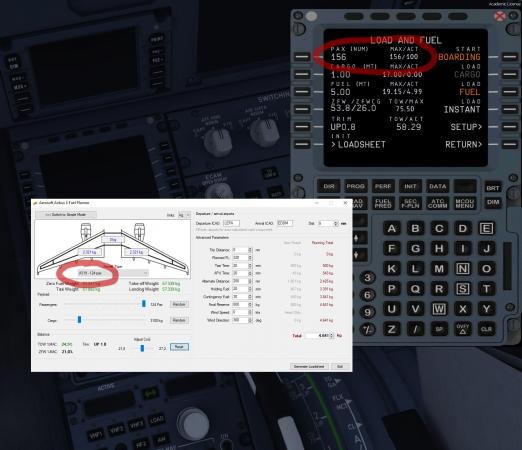Image resolution: width=522 pixels, height=450 pixels.
Task: Tap the letter Z key on MCDU
Action: [392, 329]
